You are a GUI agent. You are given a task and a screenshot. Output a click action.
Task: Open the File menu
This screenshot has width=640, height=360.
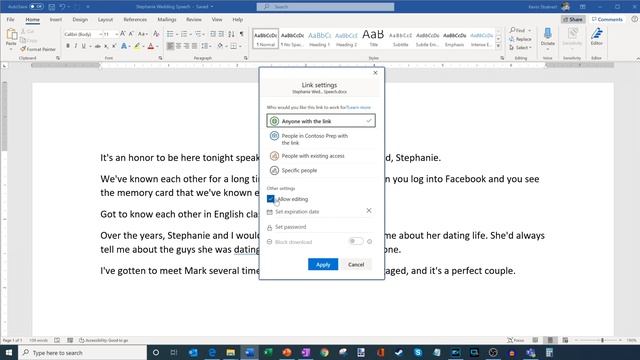pos(10,19)
